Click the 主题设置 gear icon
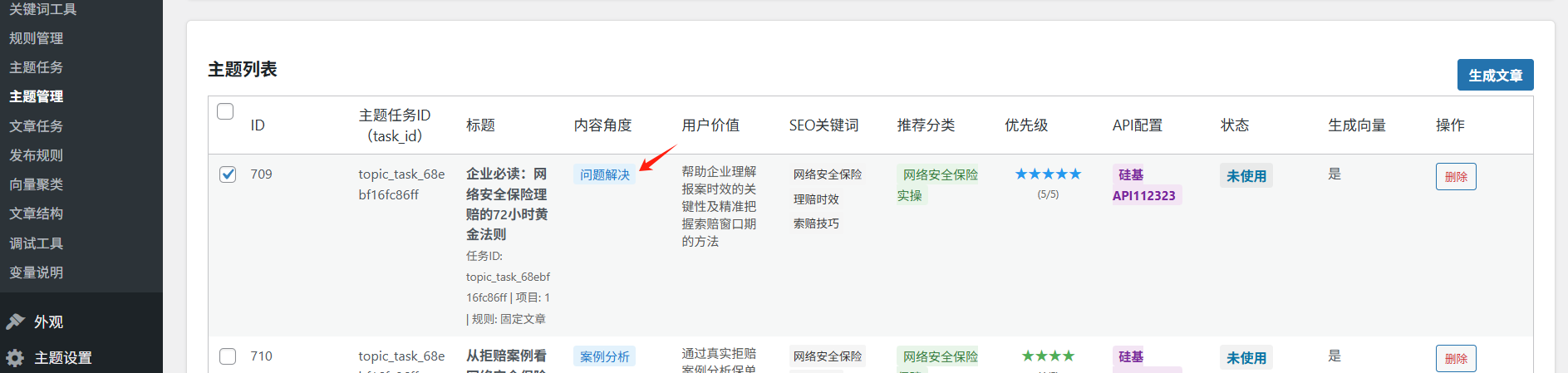Screen dimensions: 1568x373 coord(15,358)
